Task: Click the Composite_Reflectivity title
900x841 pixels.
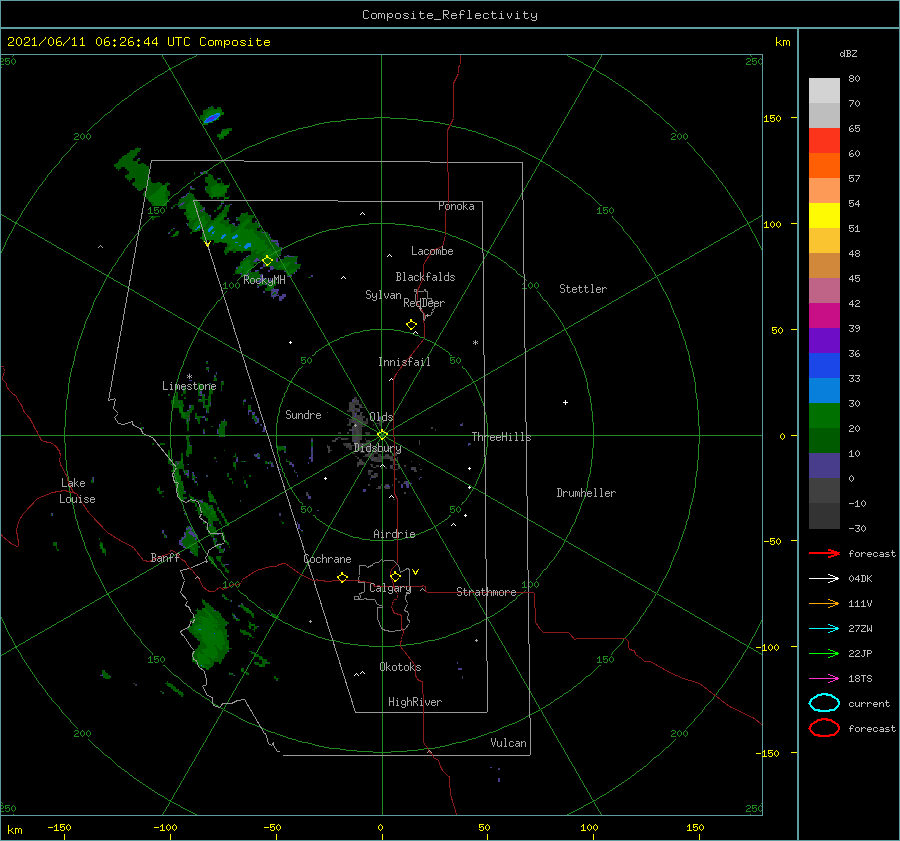Action: [449, 15]
